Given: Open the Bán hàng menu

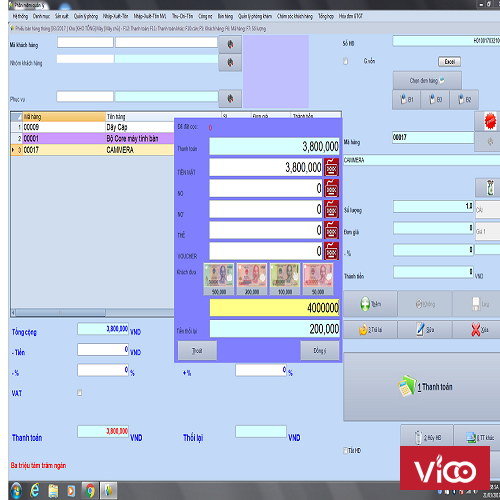Looking at the screenshot, I should [x=225, y=16].
